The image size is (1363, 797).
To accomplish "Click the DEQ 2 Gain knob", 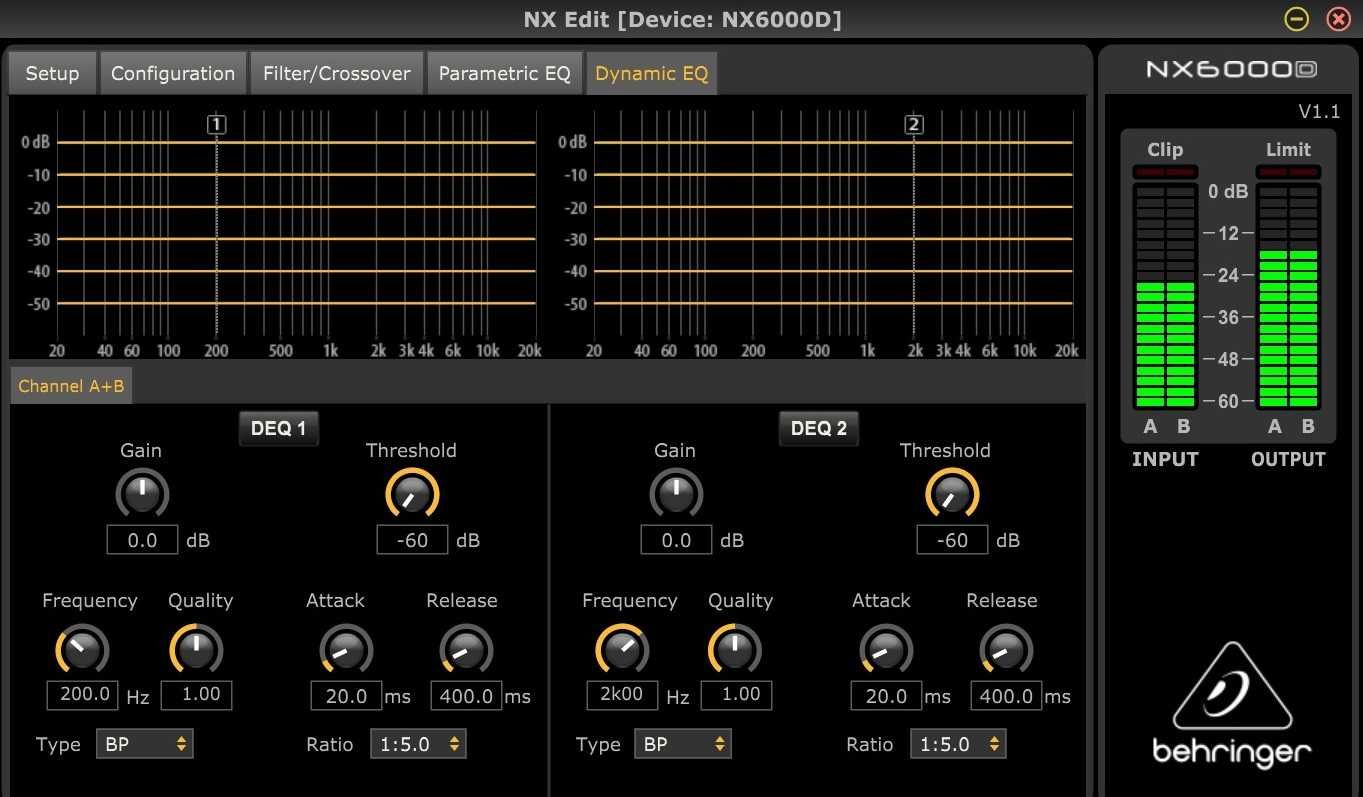I will (x=676, y=494).
